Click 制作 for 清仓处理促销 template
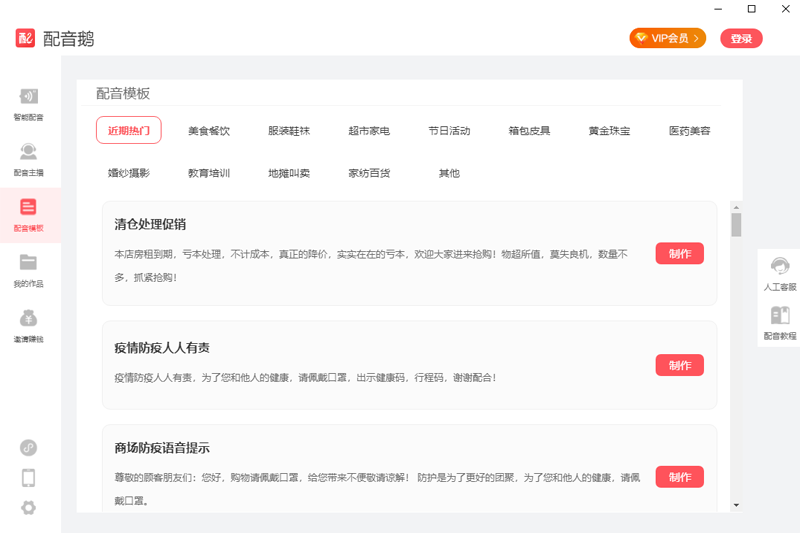Image resolution: width=800 pixels, height=533 pixels. click(x=679, y=254)
